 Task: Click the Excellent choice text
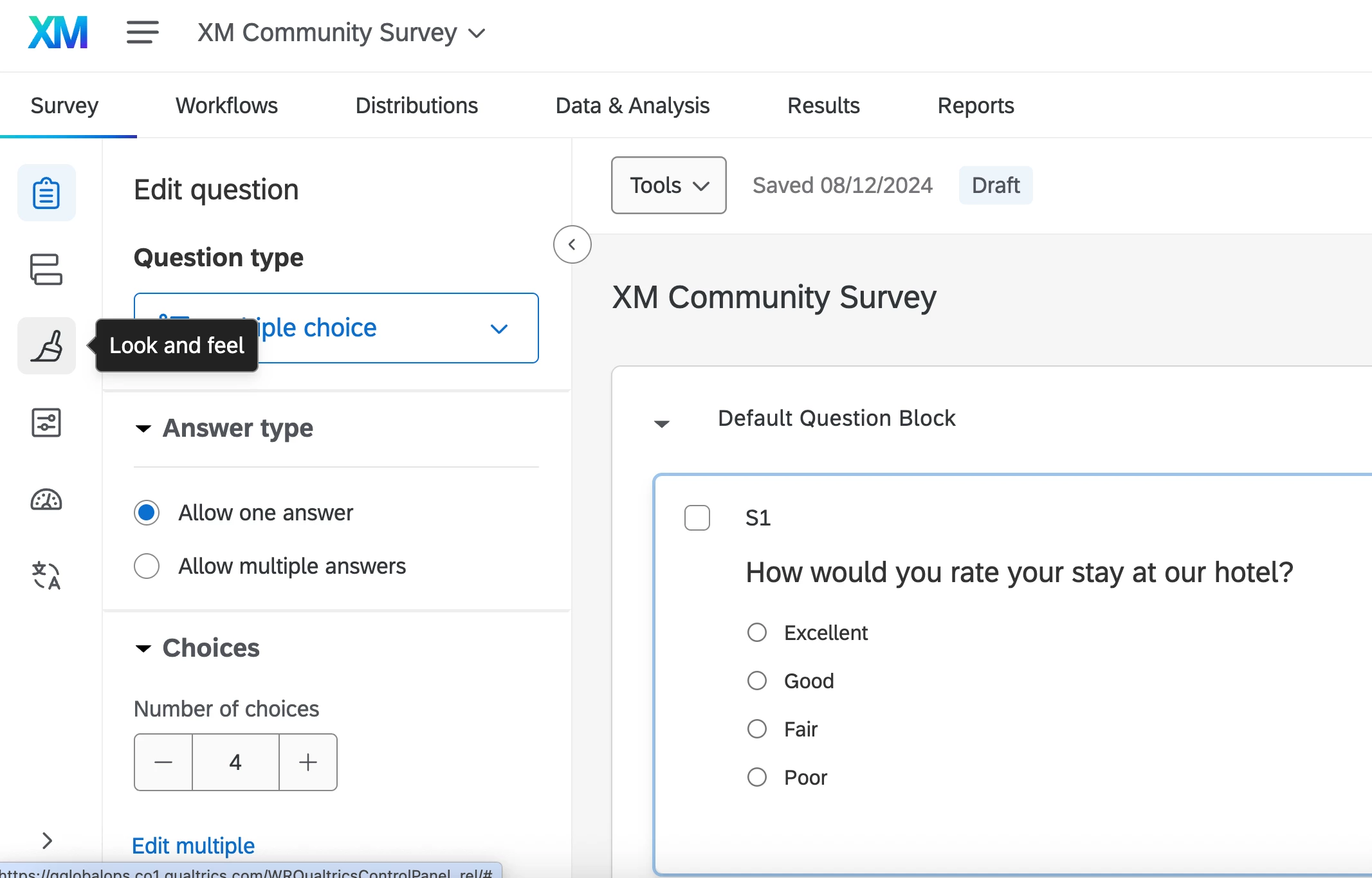click(826, 633)
